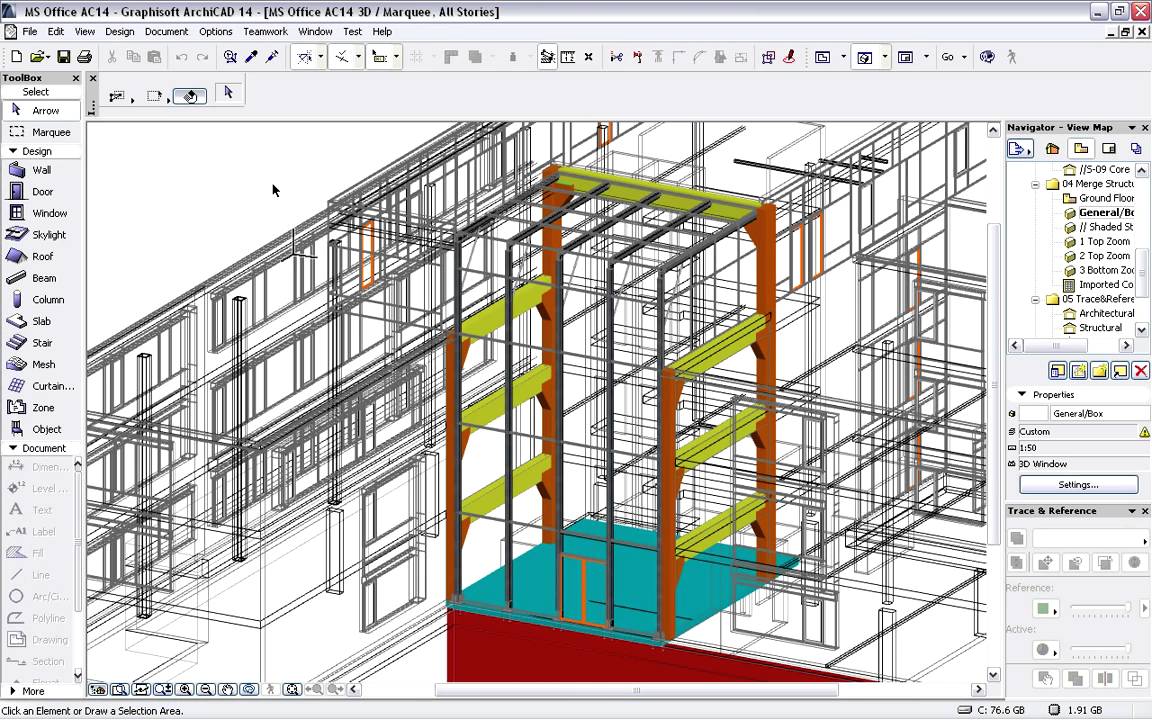
Task: Open the Teamwork menu
Action: pos(265,32)
